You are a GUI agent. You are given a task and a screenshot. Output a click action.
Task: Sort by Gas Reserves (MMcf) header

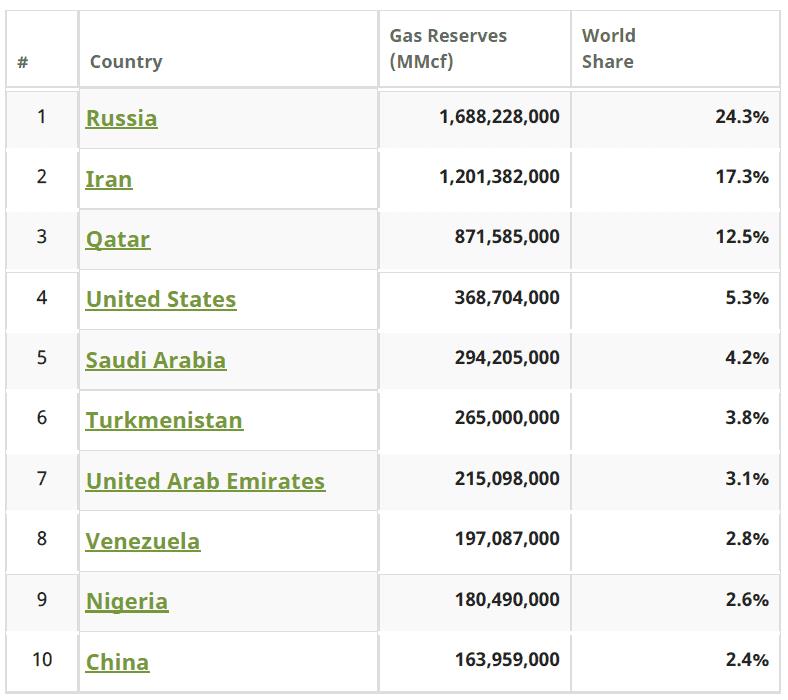tap(448, 48)
